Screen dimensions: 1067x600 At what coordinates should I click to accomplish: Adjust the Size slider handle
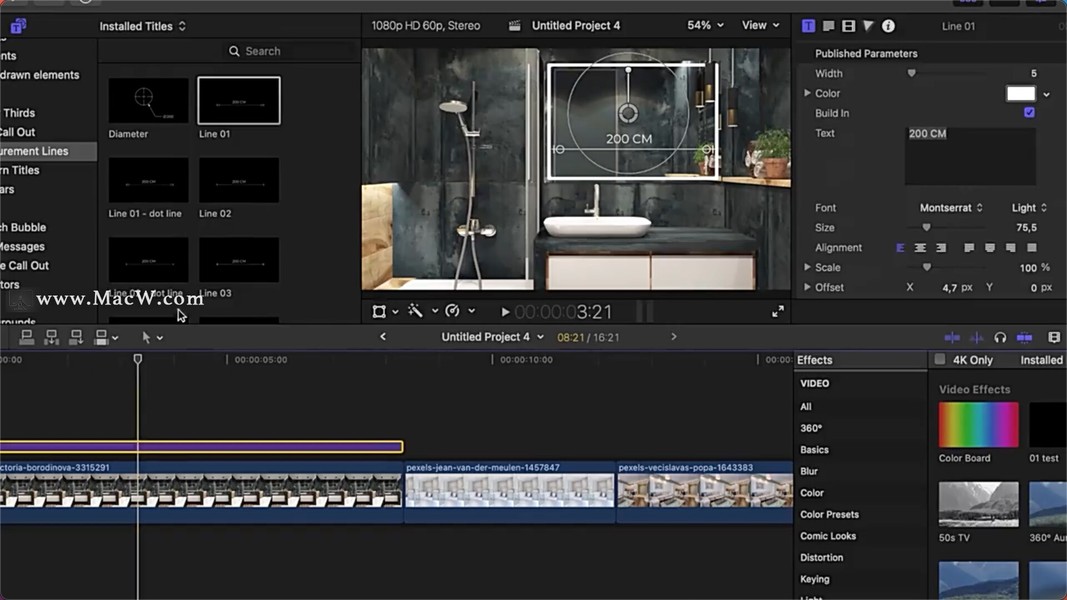[x=926, y=227]
